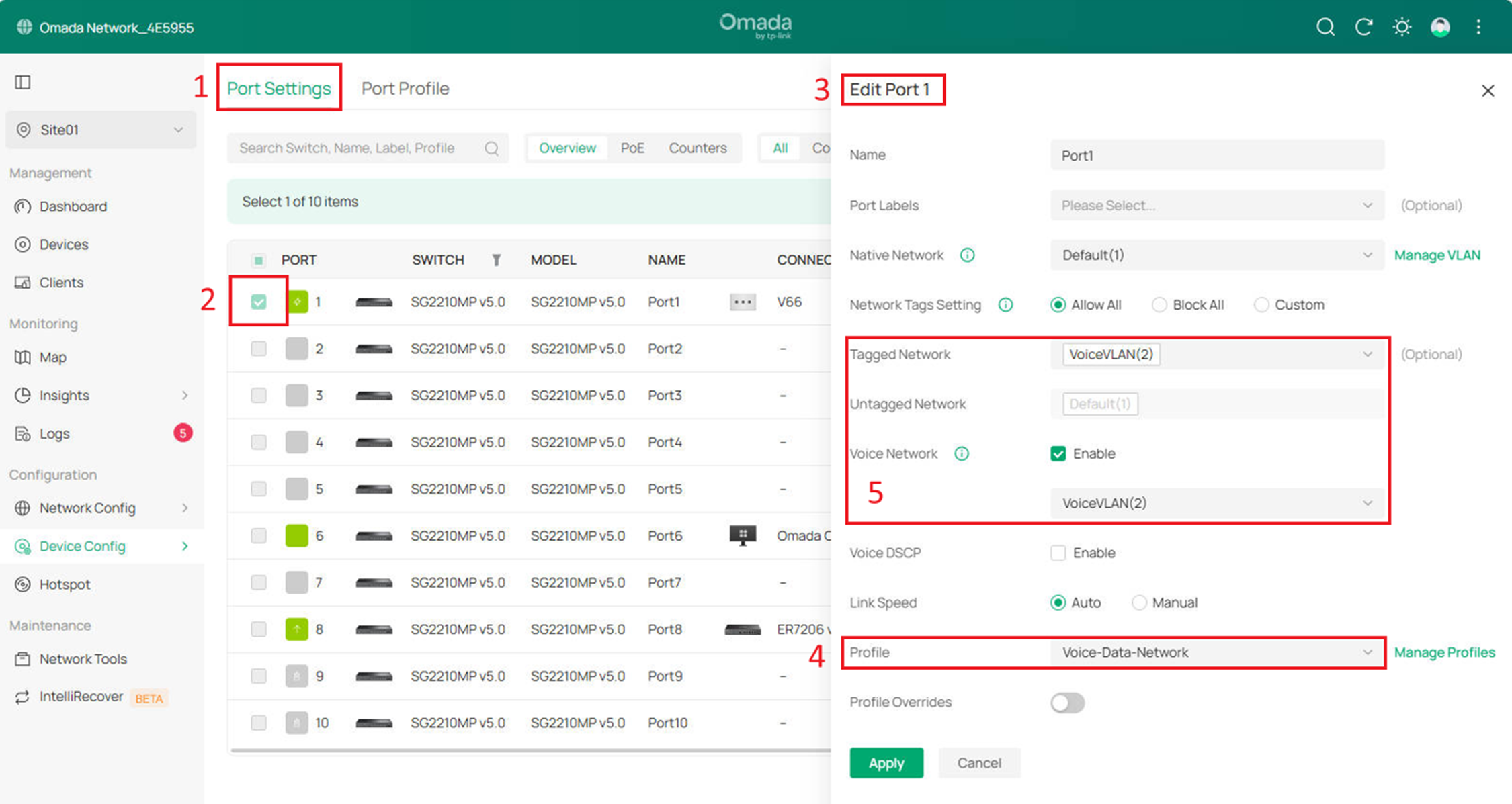Open the Profile dropdown showing Voice-Data-Network
The width and height of the screenshot is (1512, 804).
[x=1217, y=653]
